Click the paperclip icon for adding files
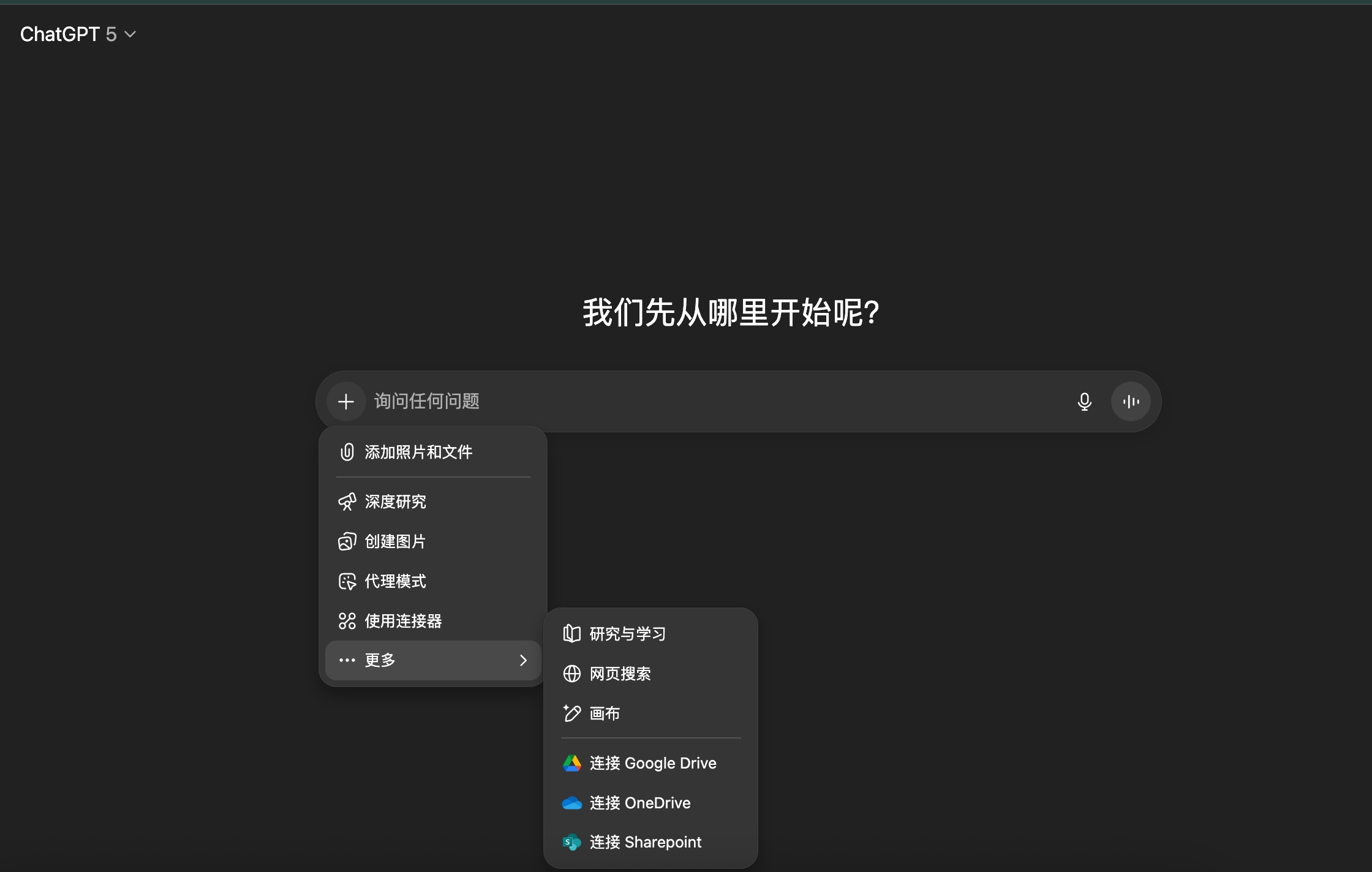This screenshot has width=1372, height=872. click(x=347, y=452)
